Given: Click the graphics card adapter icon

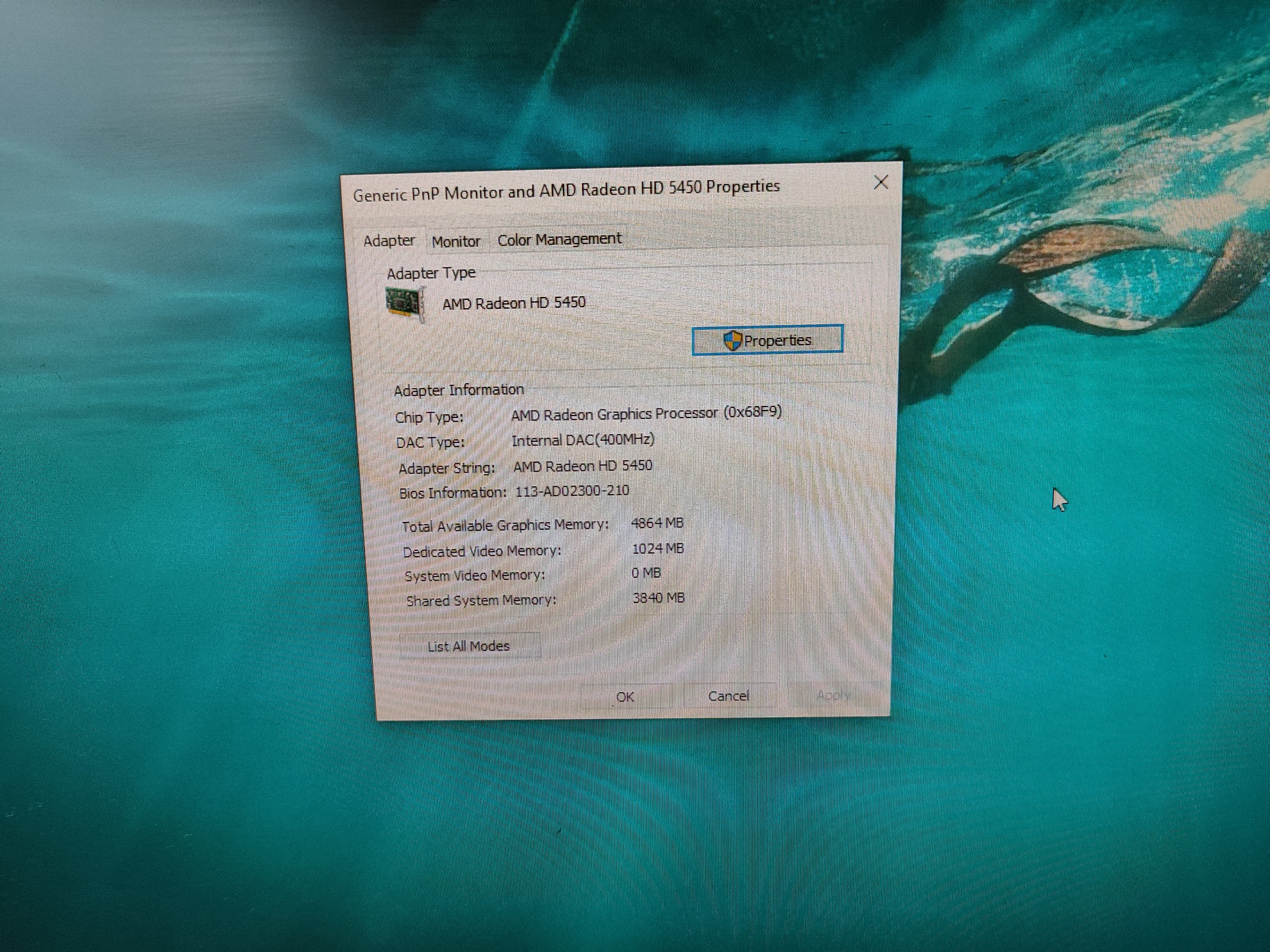Looking at the screenshot, I should [x=405, y=303].
